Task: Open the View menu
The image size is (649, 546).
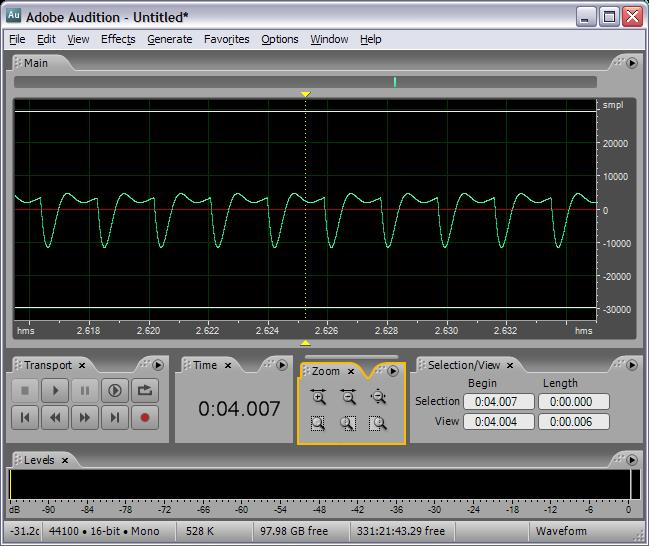Action: (x=78, y=39)
